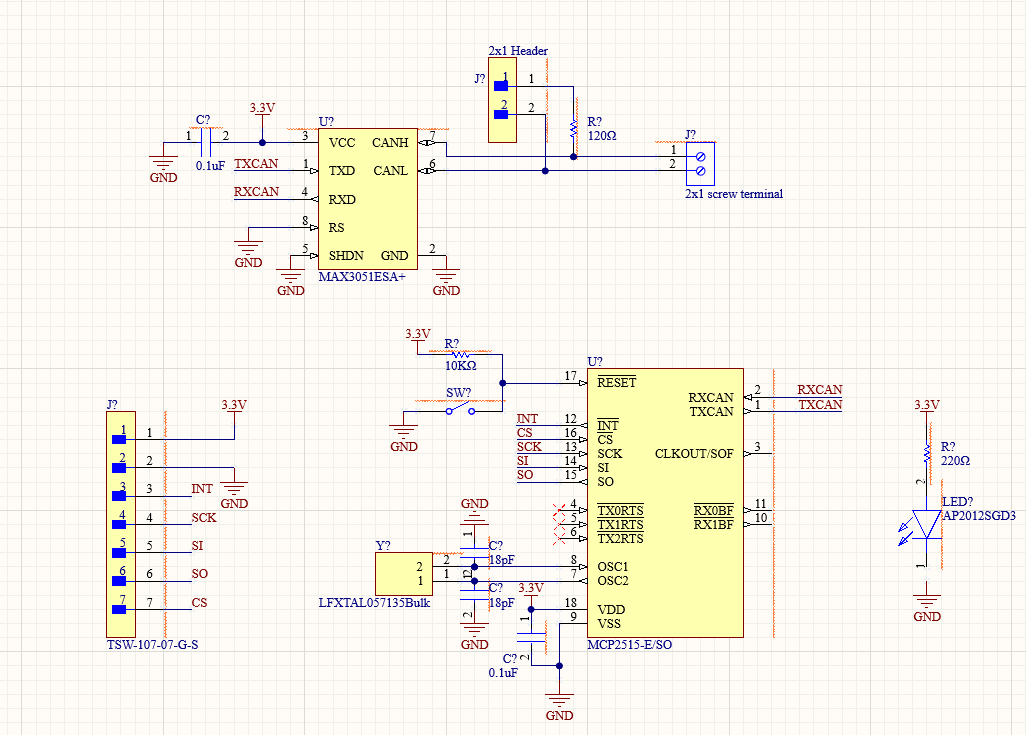Click the RXCAN net label beside MCP2515
This screenshot has height=735, width=1026.
pos(819,390)
